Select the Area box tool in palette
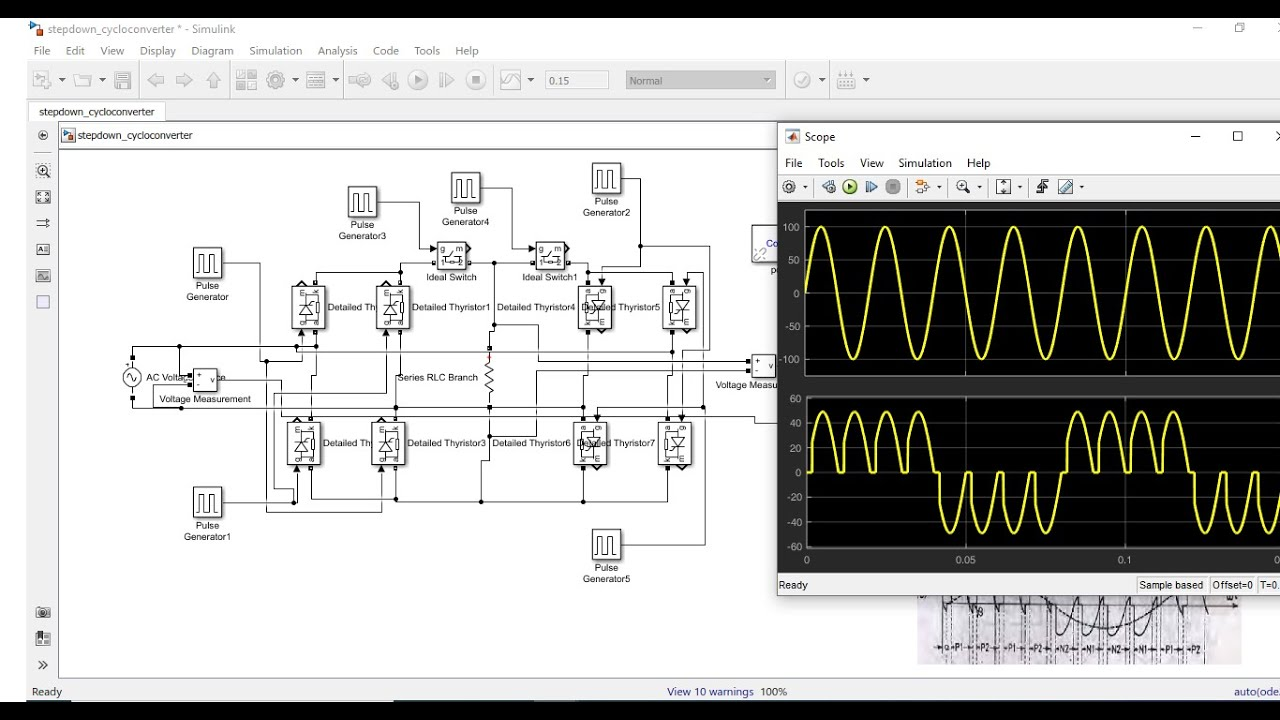This screenshot has width=1280, height=720. coord(43,302)
